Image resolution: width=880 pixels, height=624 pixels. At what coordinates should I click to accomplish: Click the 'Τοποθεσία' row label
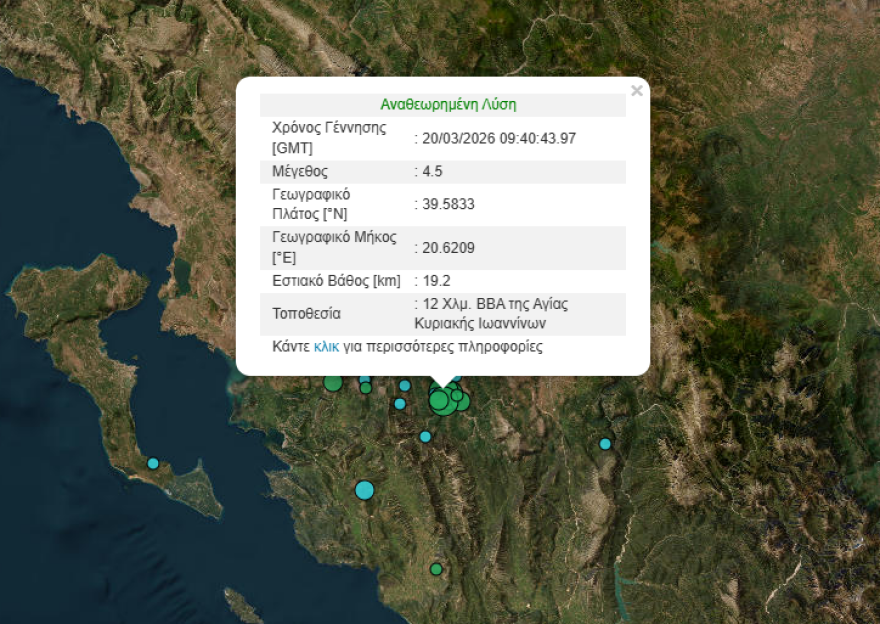(x=306, y=314)
